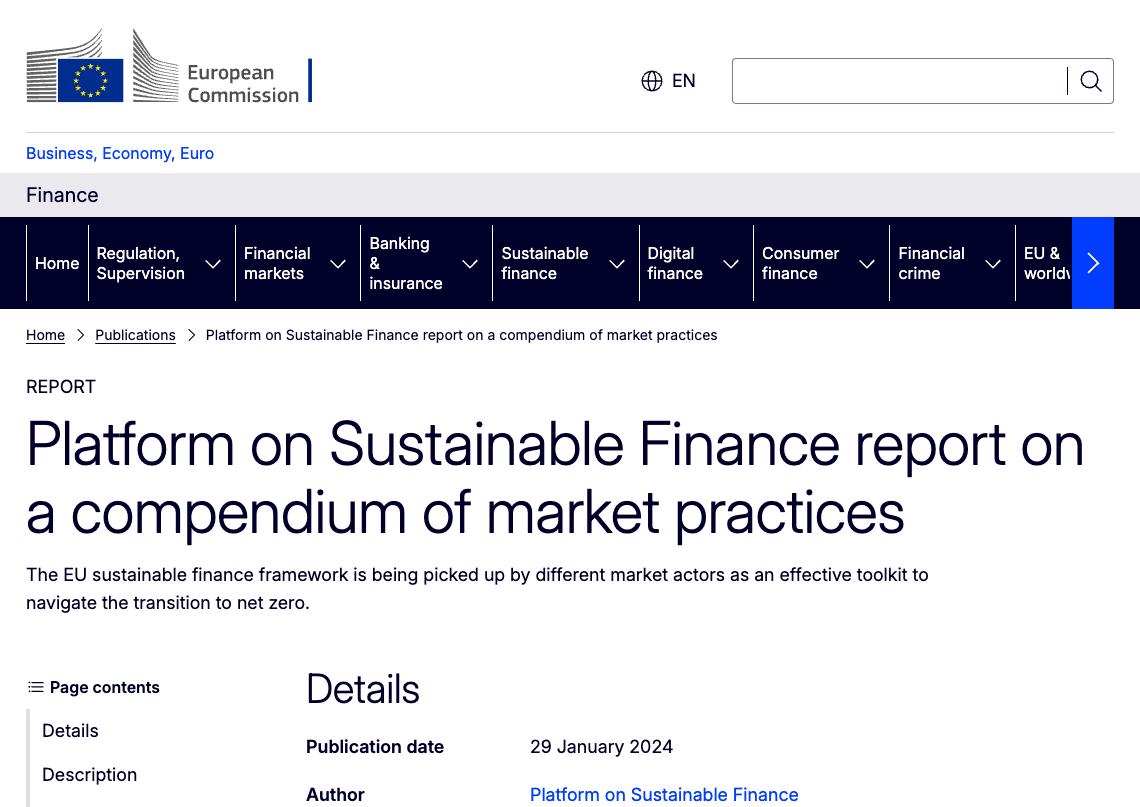The height and width of the screenshot is (807, 1140).
Task: Expand the Digital finance menu chevron
Action: coord(731,263)
